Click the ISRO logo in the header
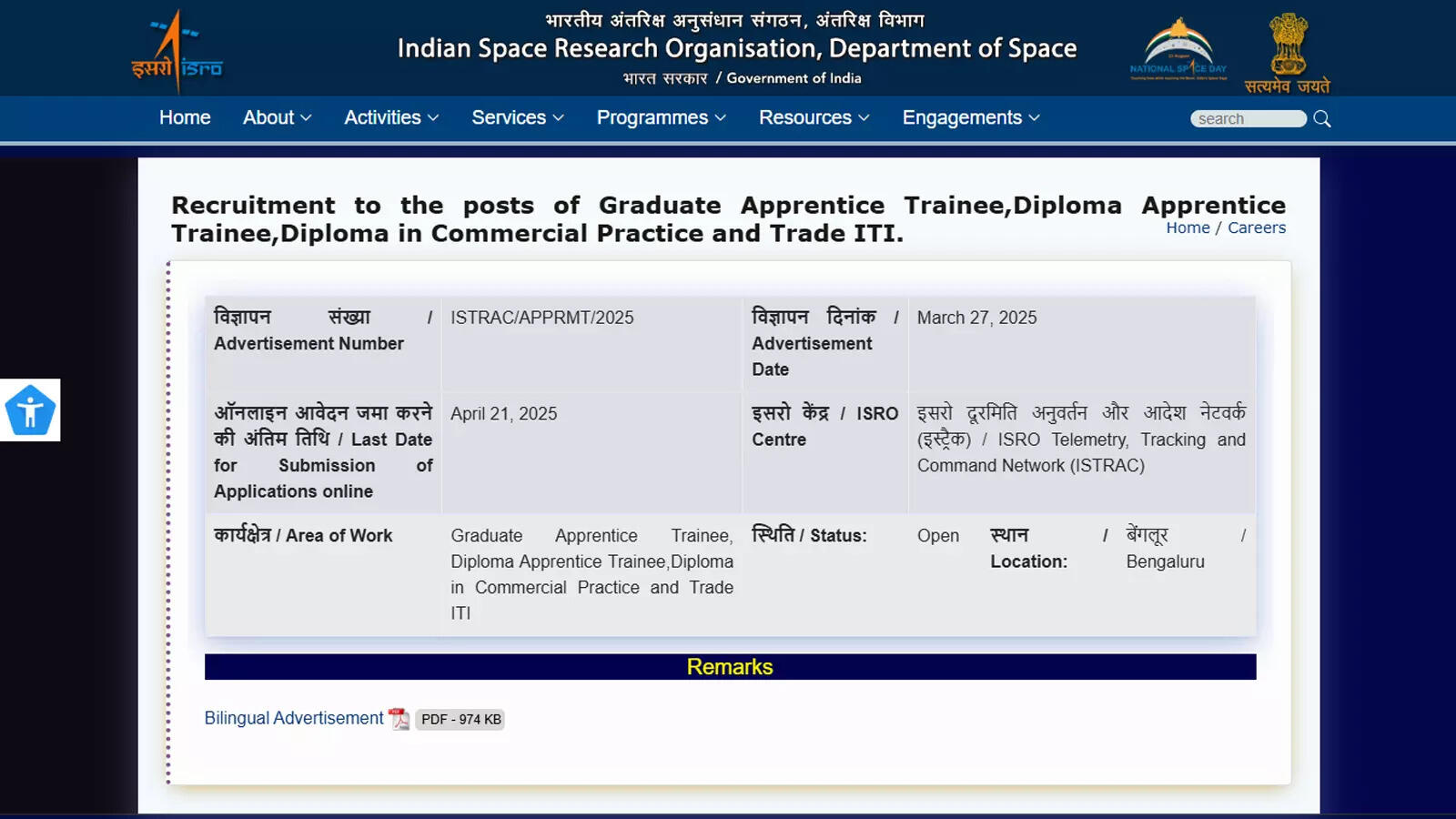 tap(177, 50)
